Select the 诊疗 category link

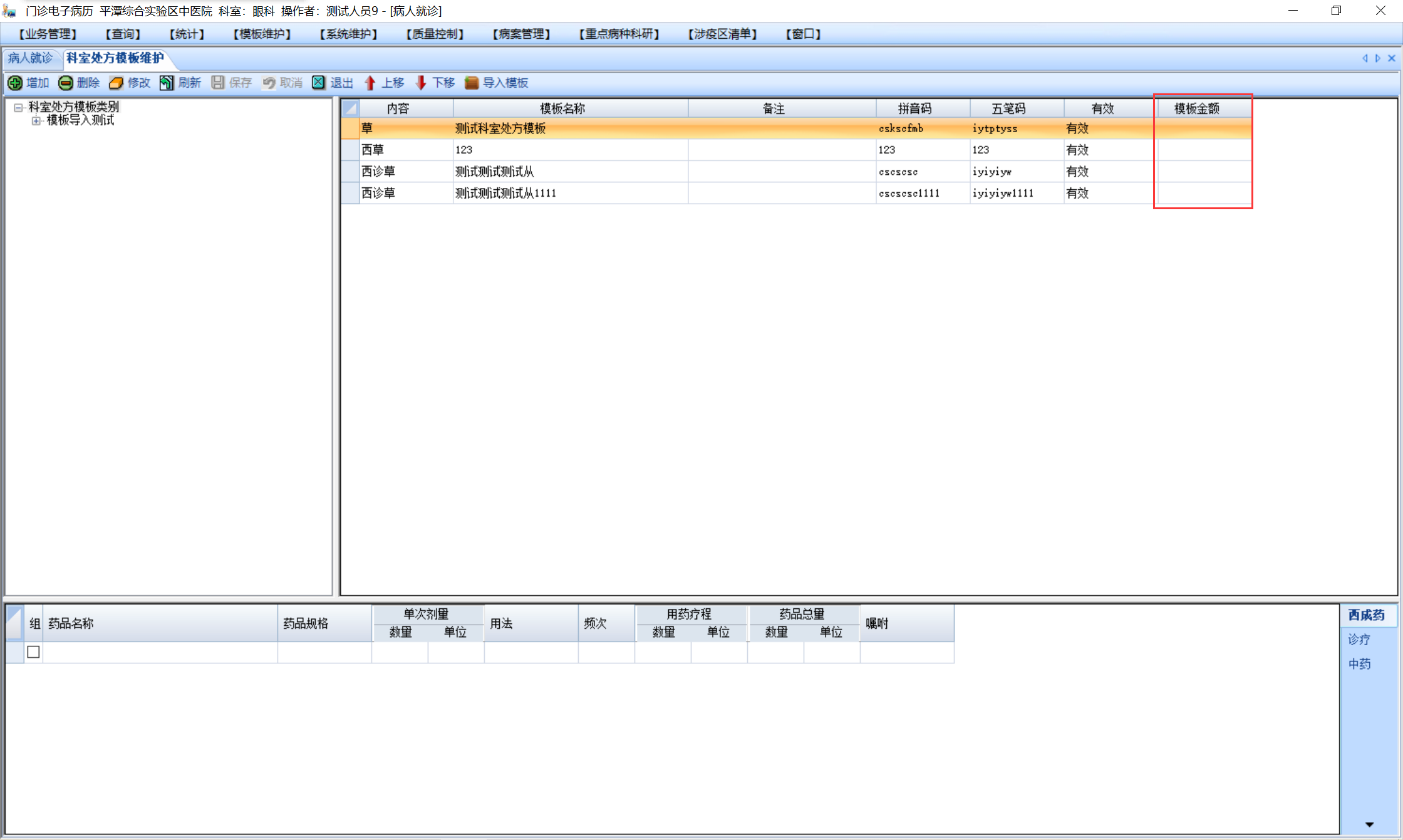[1359, 640]
